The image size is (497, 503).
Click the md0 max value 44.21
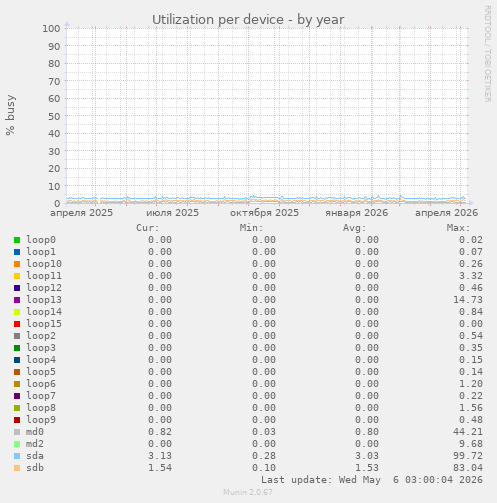pos(468,432)
